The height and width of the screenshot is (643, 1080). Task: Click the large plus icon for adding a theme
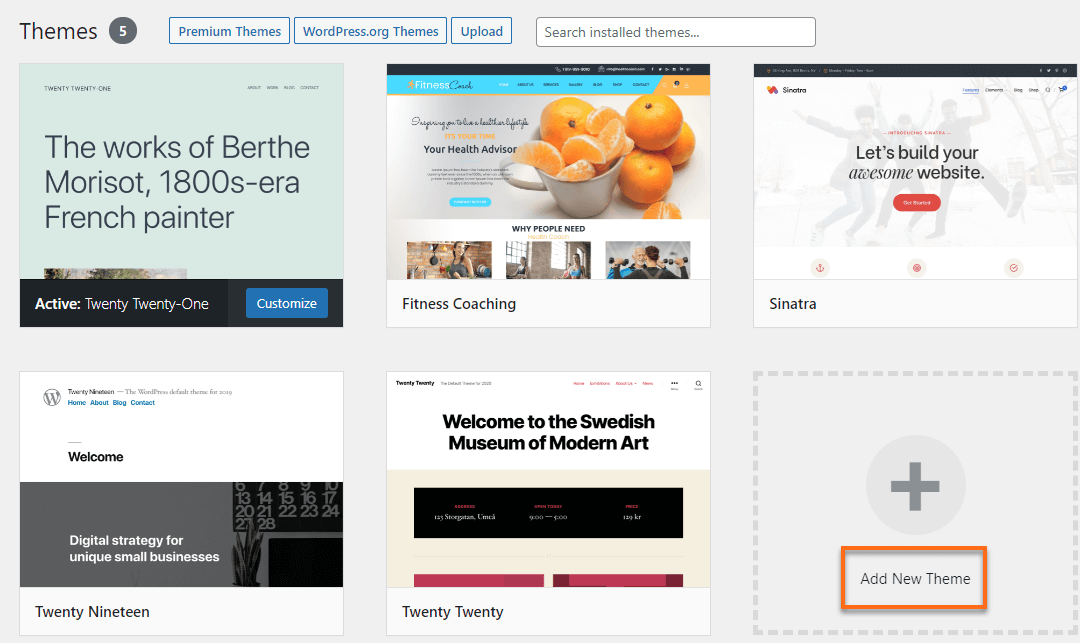tap(915, 486)
